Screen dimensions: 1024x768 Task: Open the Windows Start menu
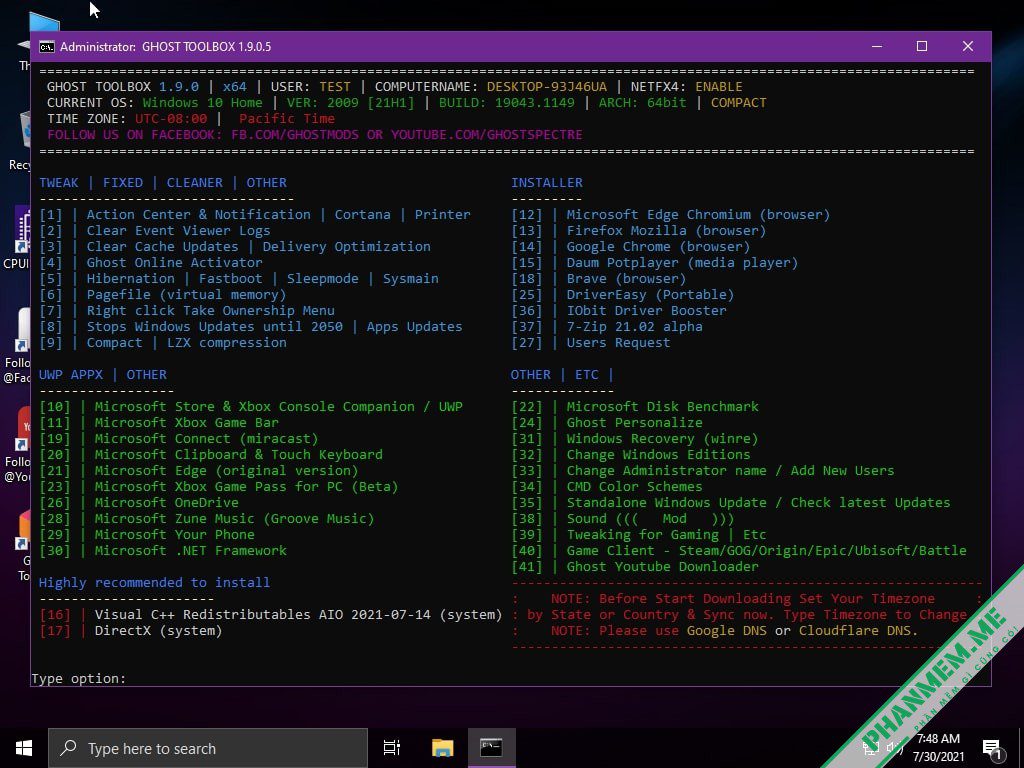click(x=24, y=748)
